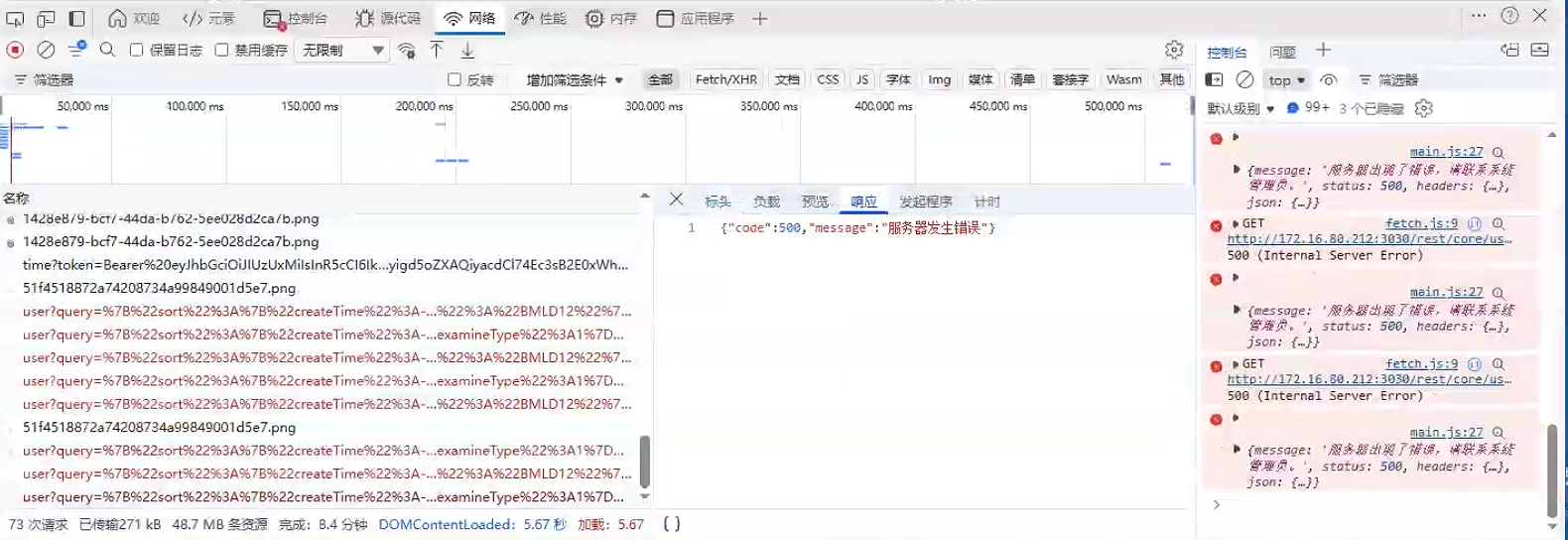The width and height of the screenshot is (1568, 540).
Task: Open the 默认级别 log level dropdown
Action: click(x=1241, y=108)
